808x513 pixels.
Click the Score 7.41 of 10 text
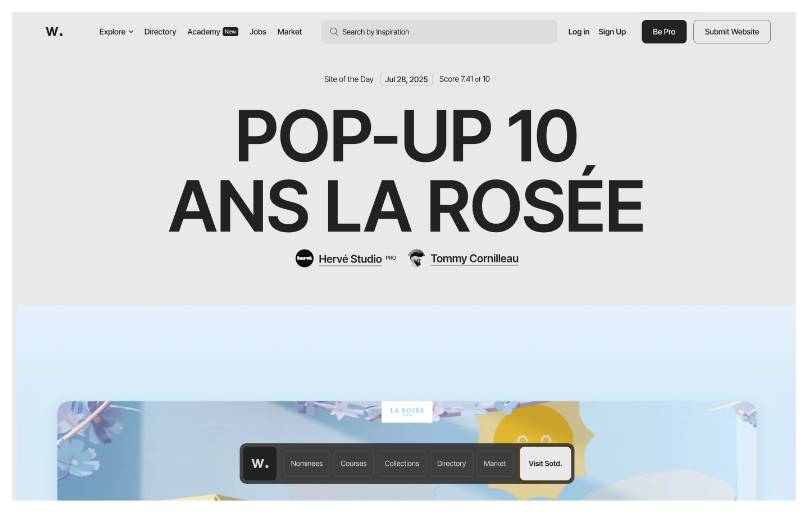[x=464, y=79]
